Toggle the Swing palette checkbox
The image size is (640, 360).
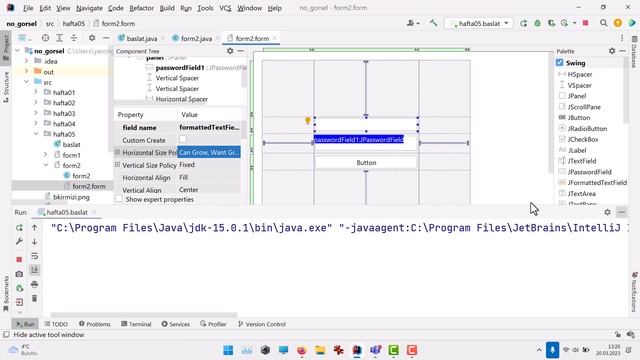560,62
